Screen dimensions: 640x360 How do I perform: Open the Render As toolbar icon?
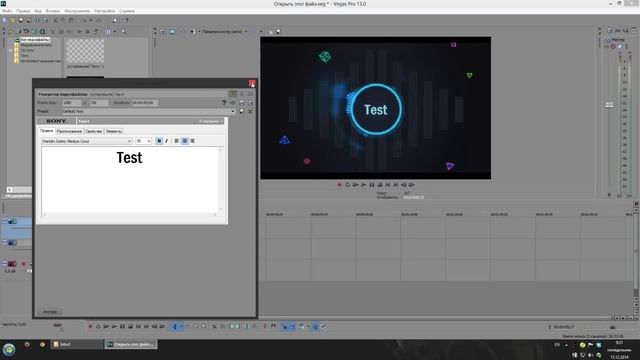37,20
